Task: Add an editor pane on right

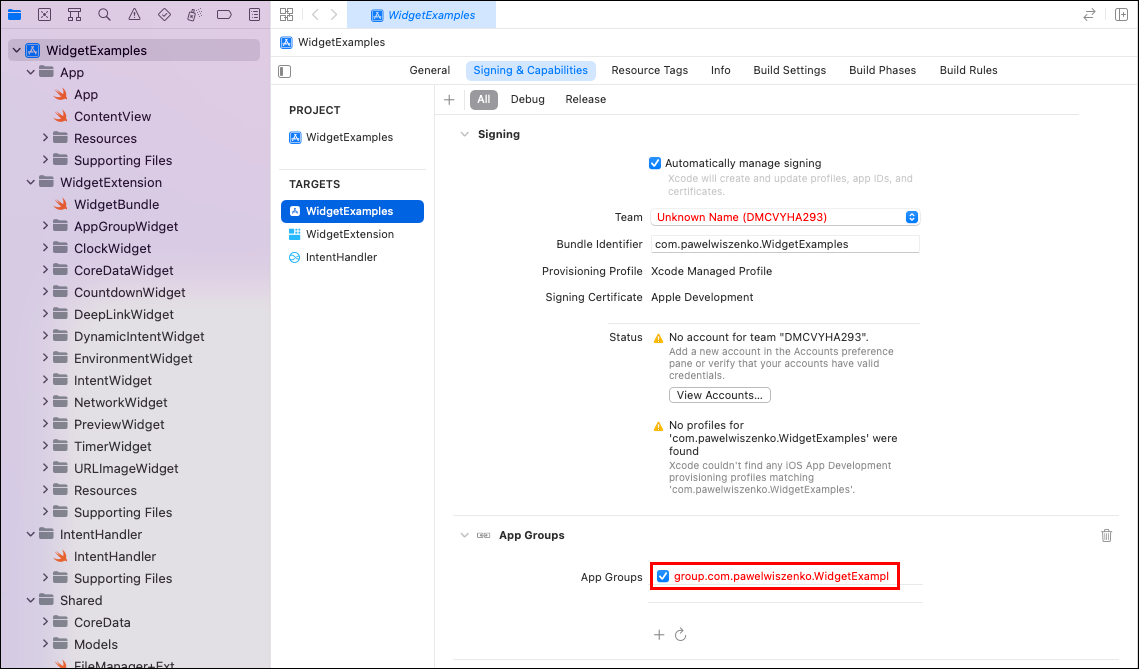Action: (1121, 15)
